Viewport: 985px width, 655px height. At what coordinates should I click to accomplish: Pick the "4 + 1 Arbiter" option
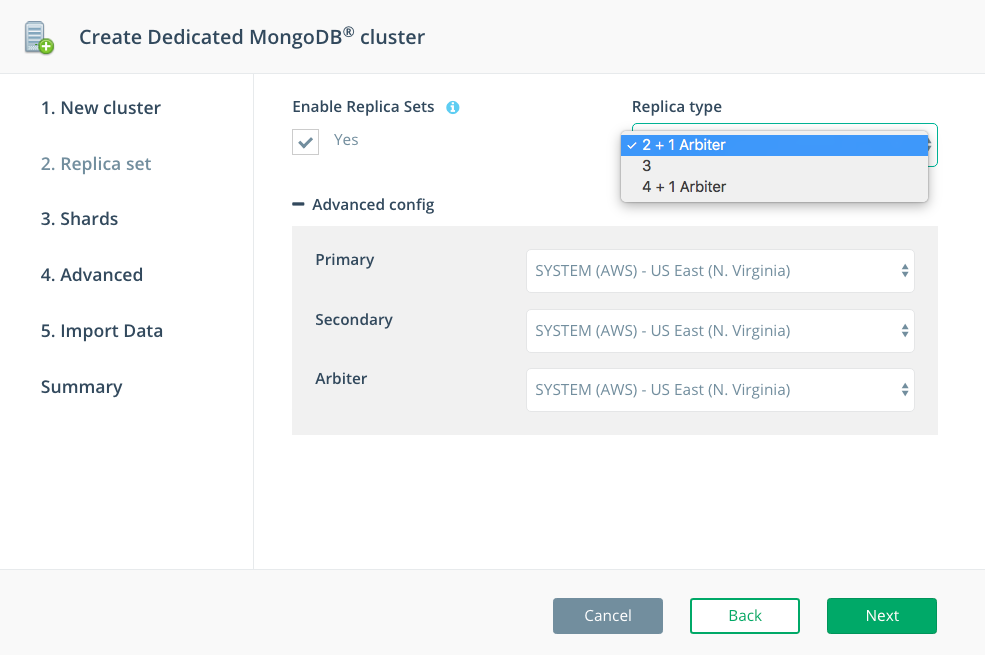(x=774, y=187)
